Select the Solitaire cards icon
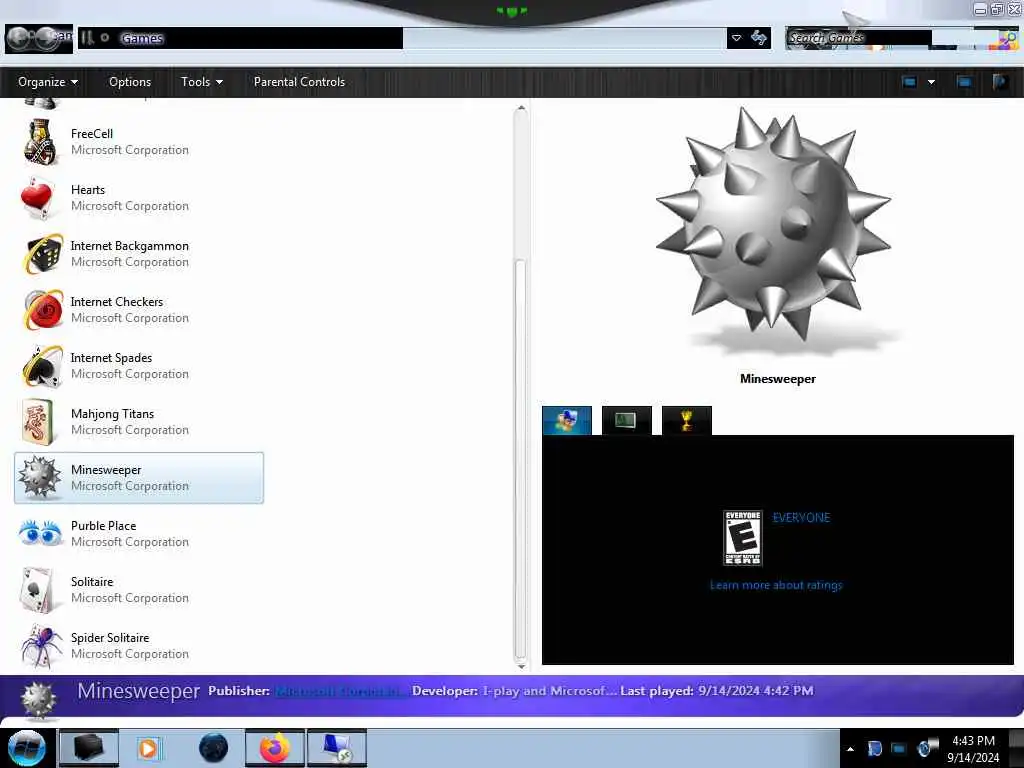 38,590
